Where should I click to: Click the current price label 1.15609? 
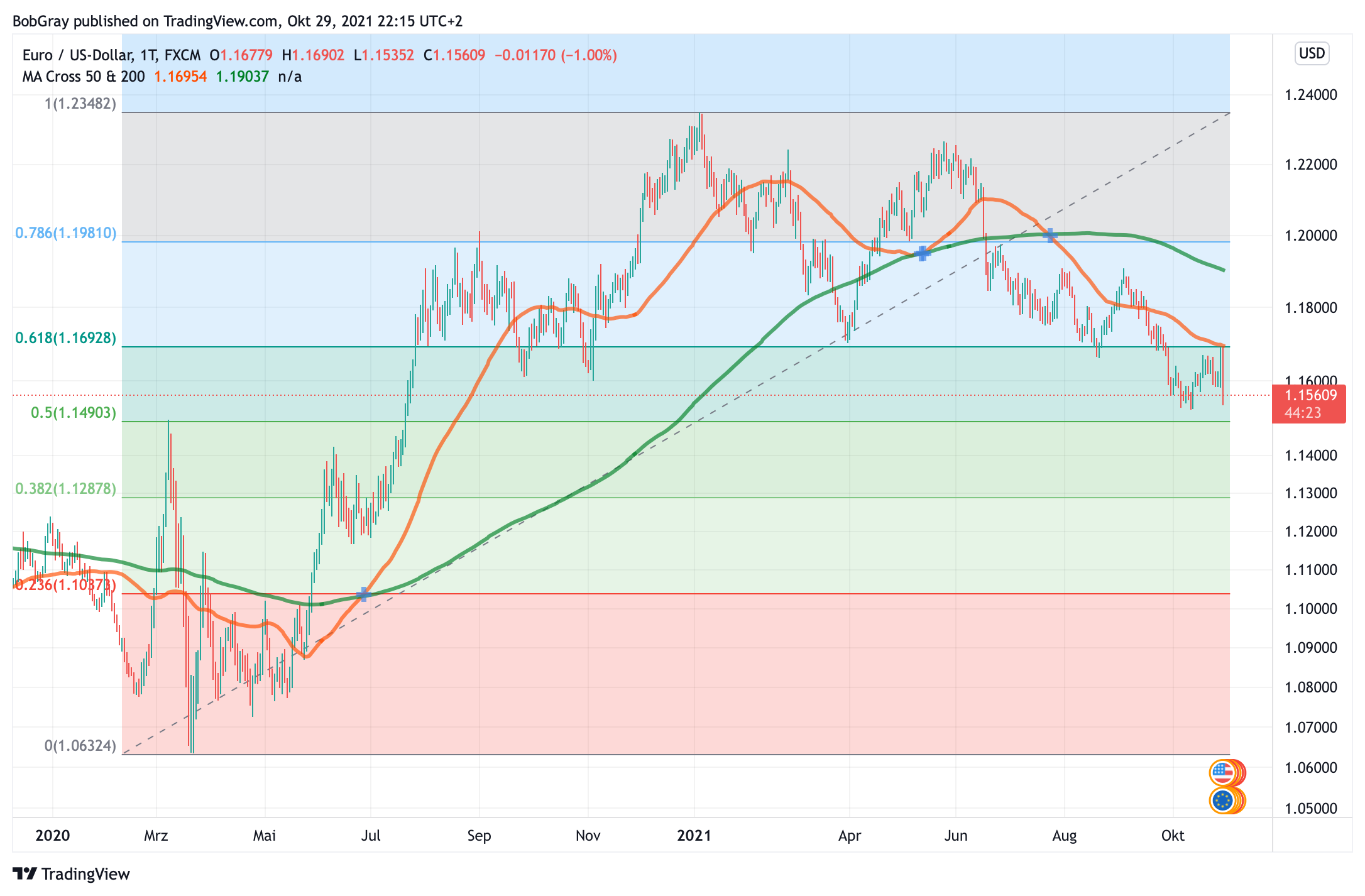click(1310, 396)
